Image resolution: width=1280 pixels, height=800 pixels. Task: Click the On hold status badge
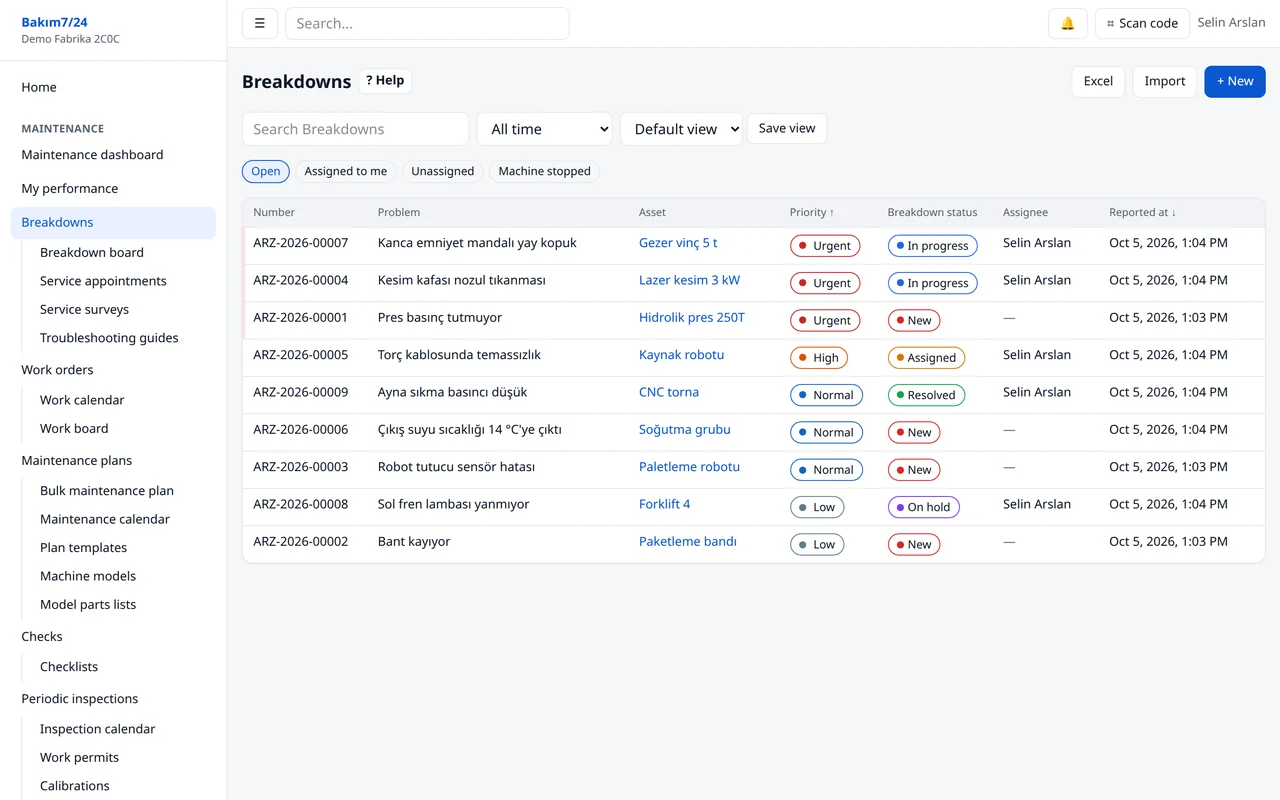click(x=924, y=507)
